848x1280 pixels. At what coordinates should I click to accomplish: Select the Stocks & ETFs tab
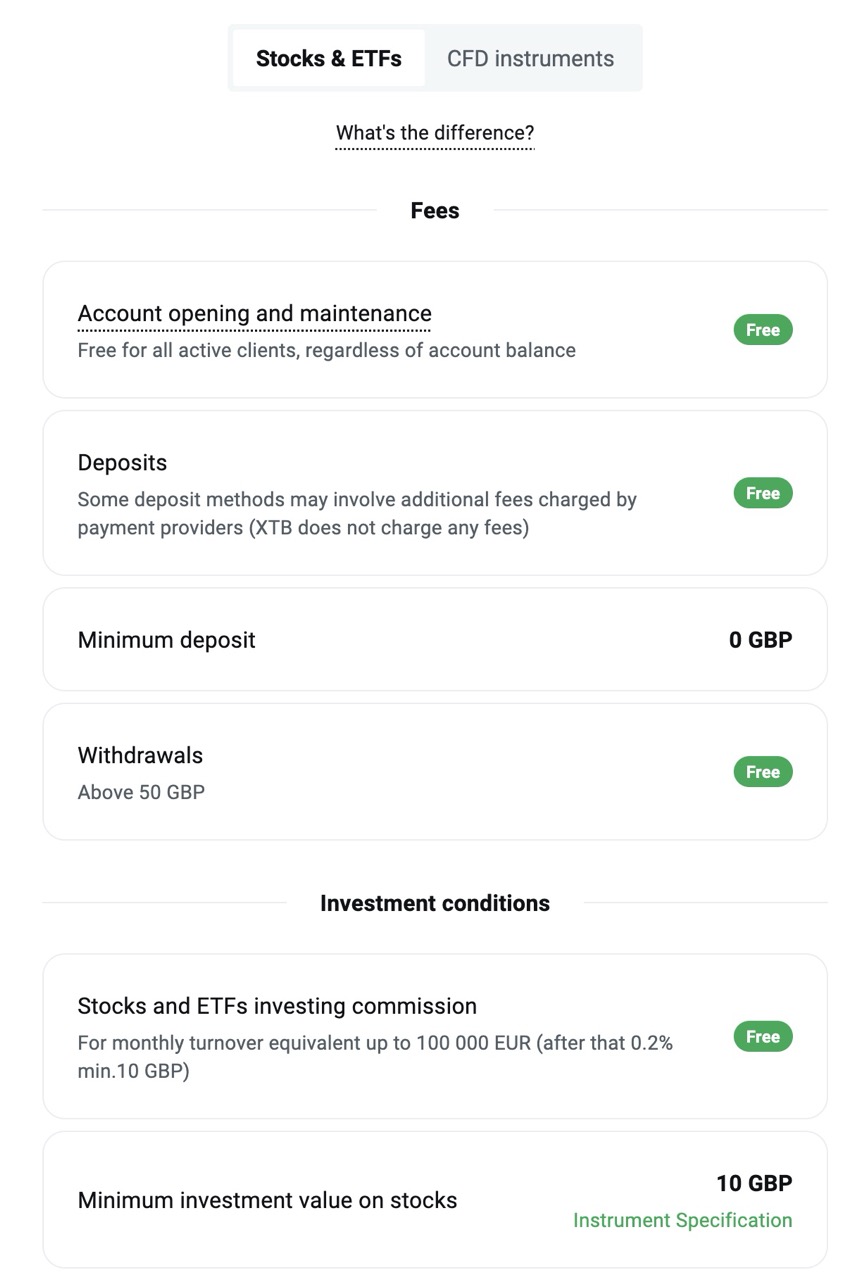pyautogui.click(x=329, y=58)
